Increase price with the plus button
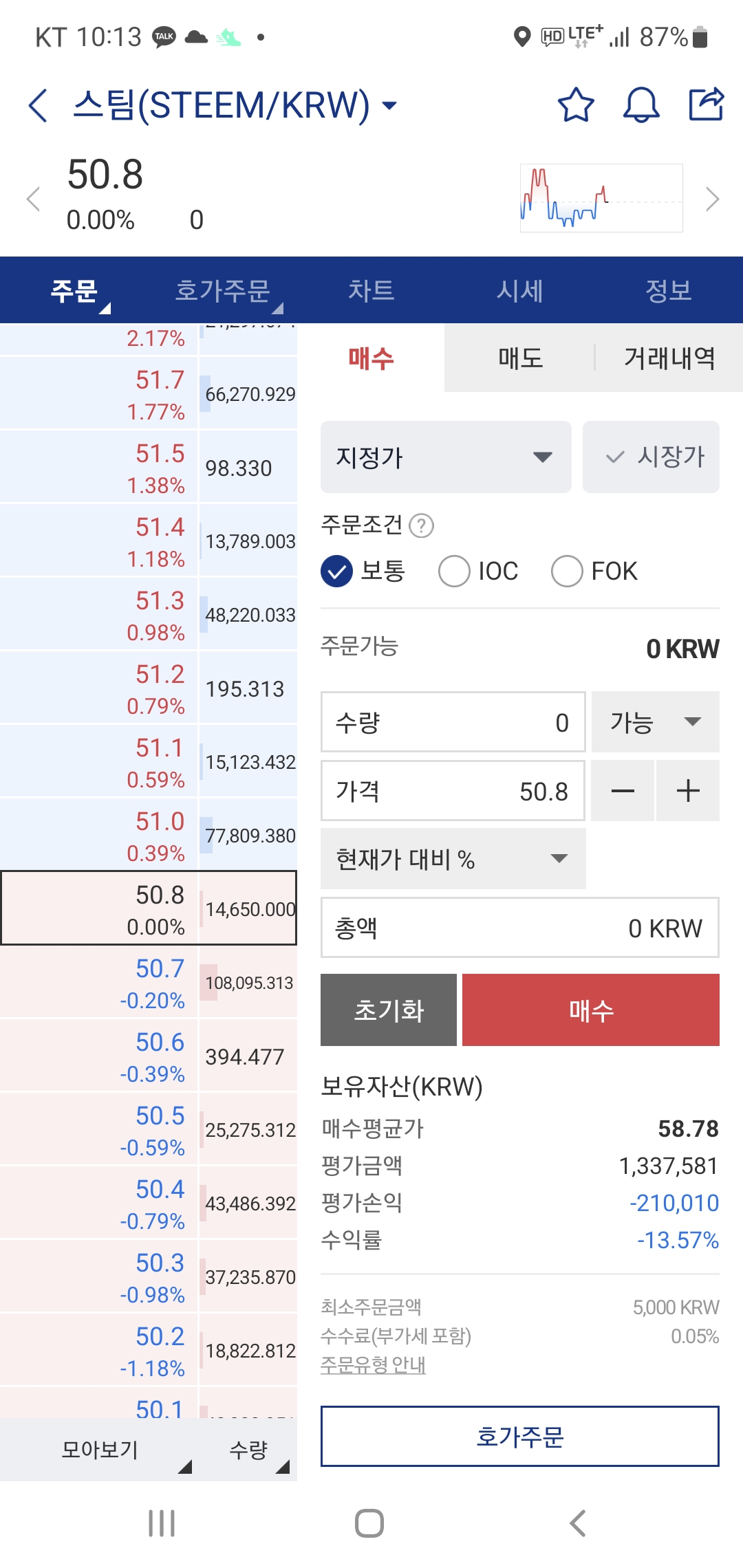This screenshot has width=743, height=1568. click(x=688, y=791)
